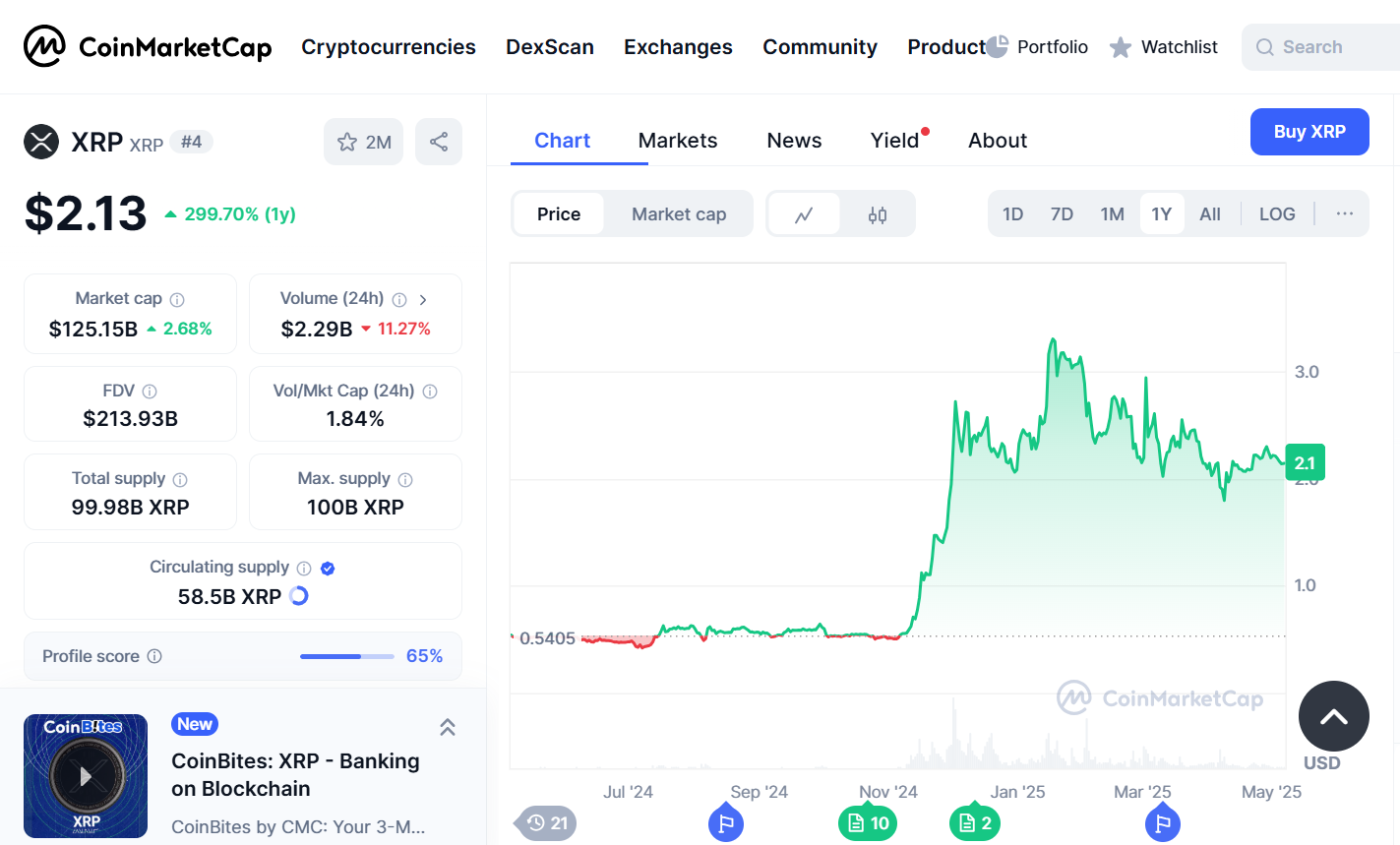Click the Profile score info icon
The width and height of the screenshot is (1400, 845).
154,656
